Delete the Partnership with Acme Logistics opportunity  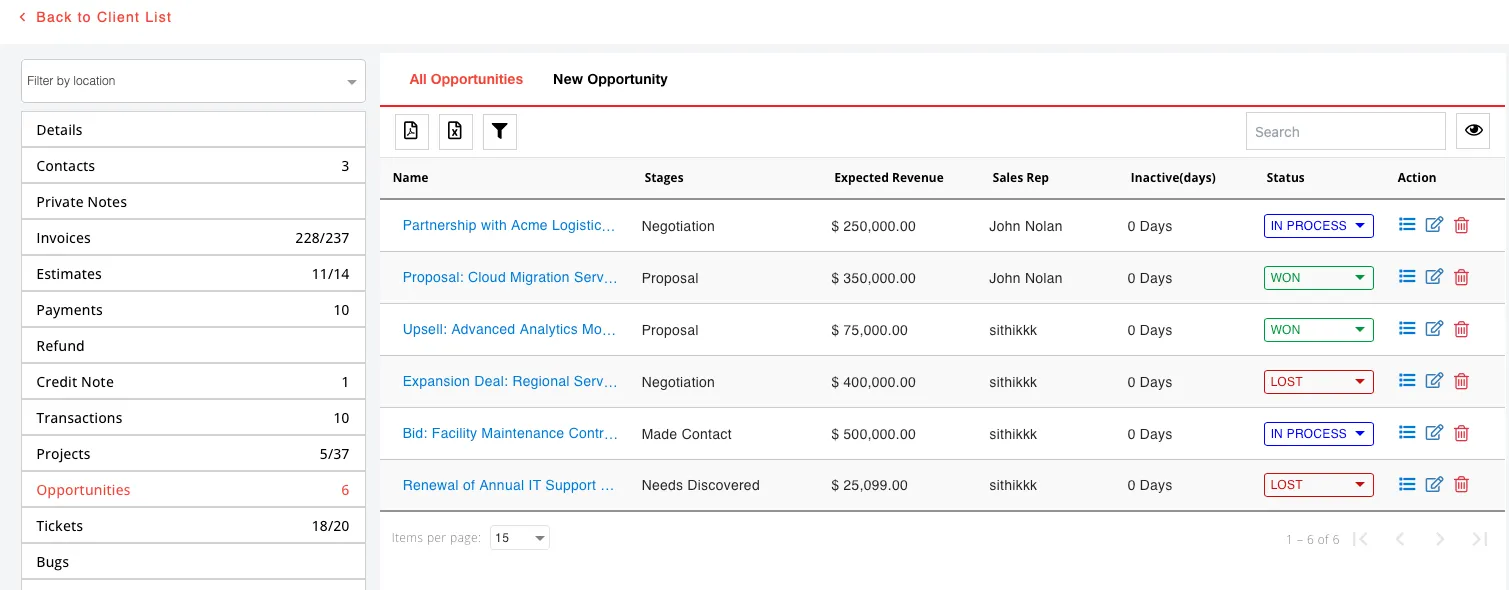click(1461, 226)
